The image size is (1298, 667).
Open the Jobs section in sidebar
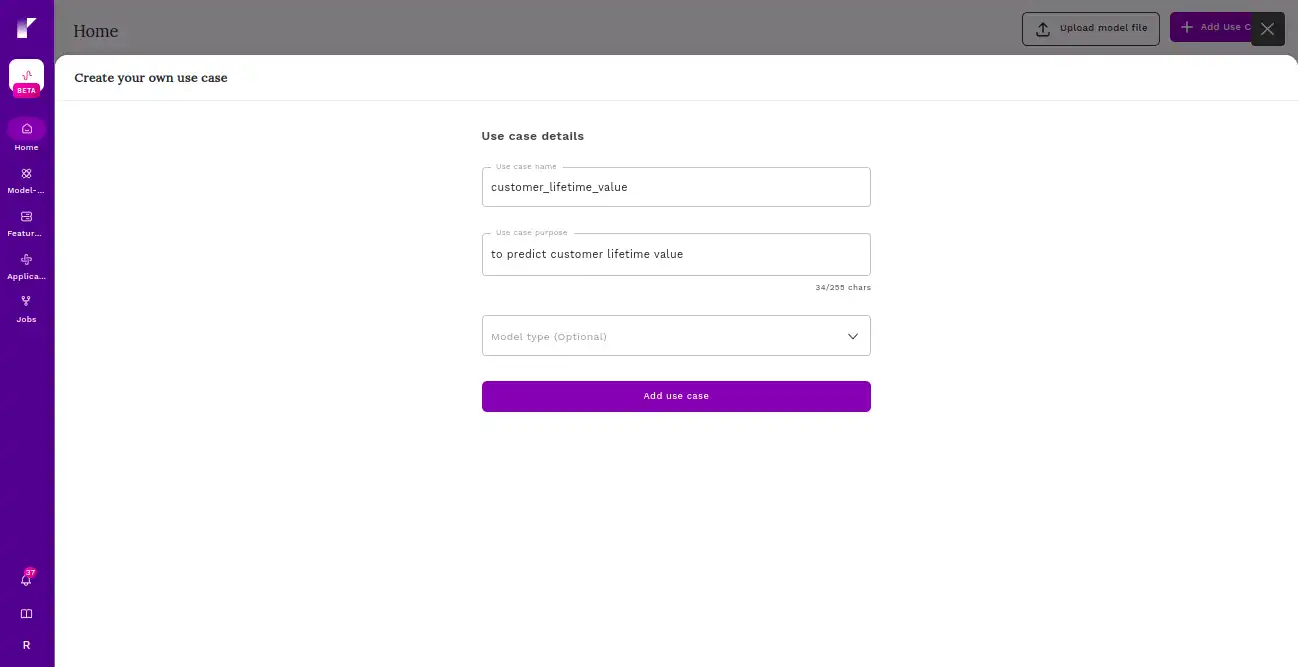click(x=26, y=309)
